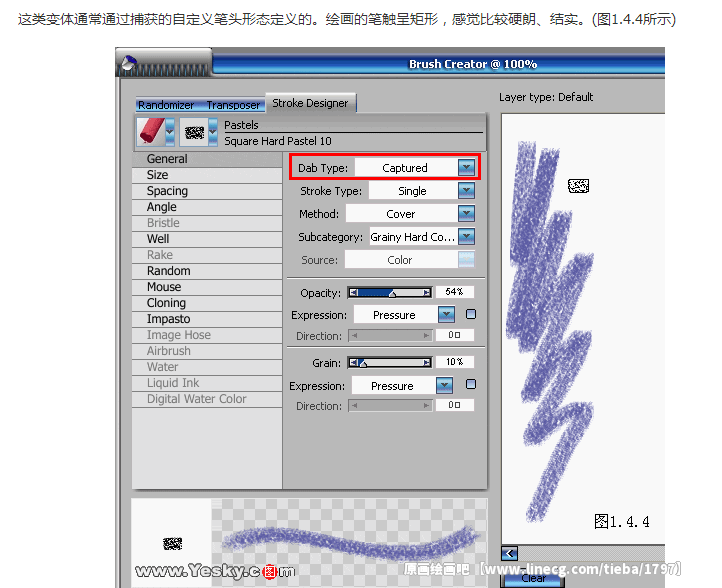This screenshot has height=588, width=722.
Task: Switch to the Transposer tab
Action: click(x=233, y=105)
